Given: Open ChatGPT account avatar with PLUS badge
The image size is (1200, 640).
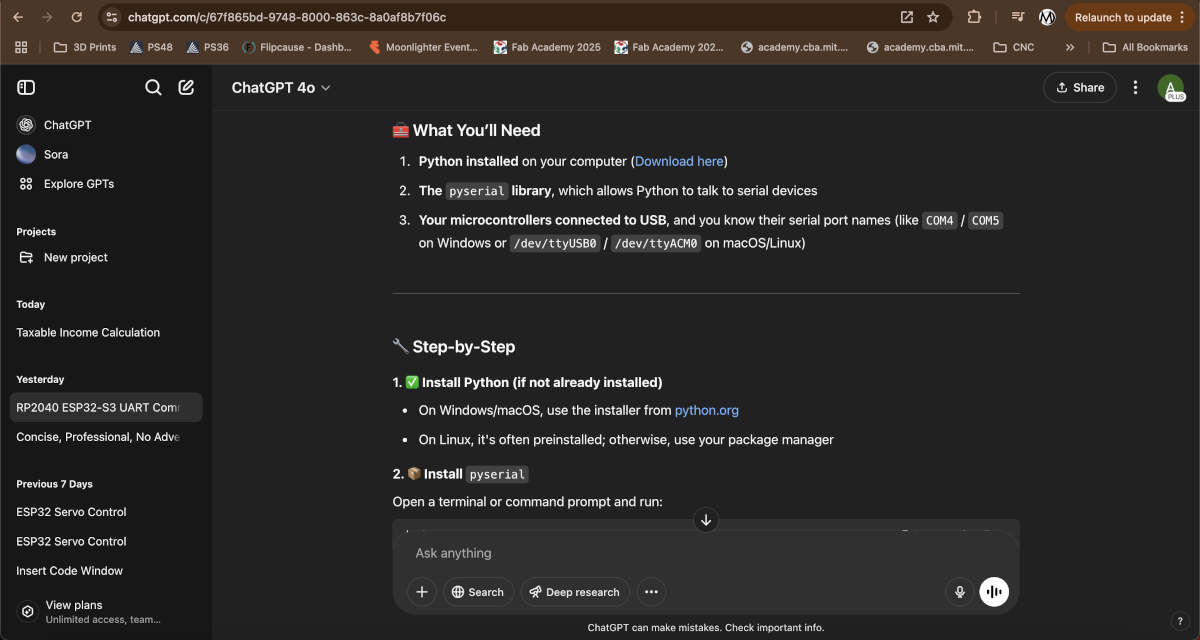Looking at the screenshot, I should click(x=1170, y=88).
